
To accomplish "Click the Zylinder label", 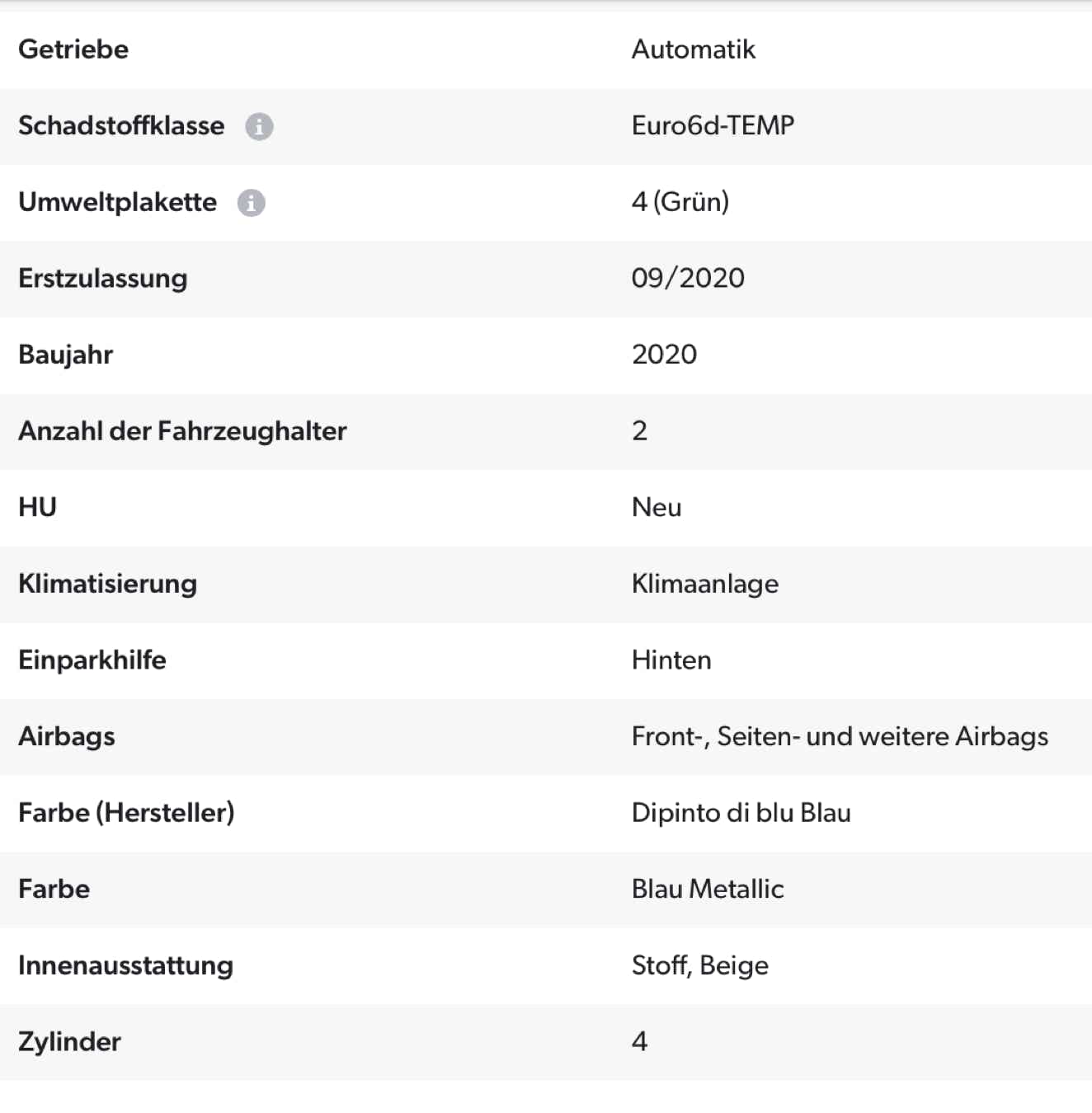I will tap(70, 1042).
